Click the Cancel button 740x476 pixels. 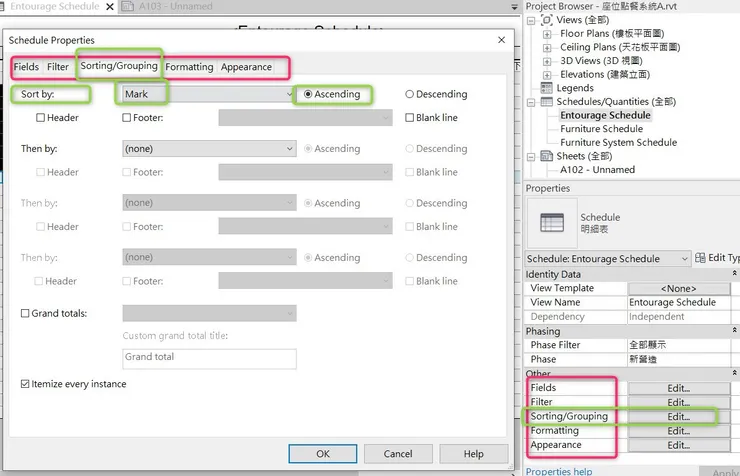[x=398, y=454]
